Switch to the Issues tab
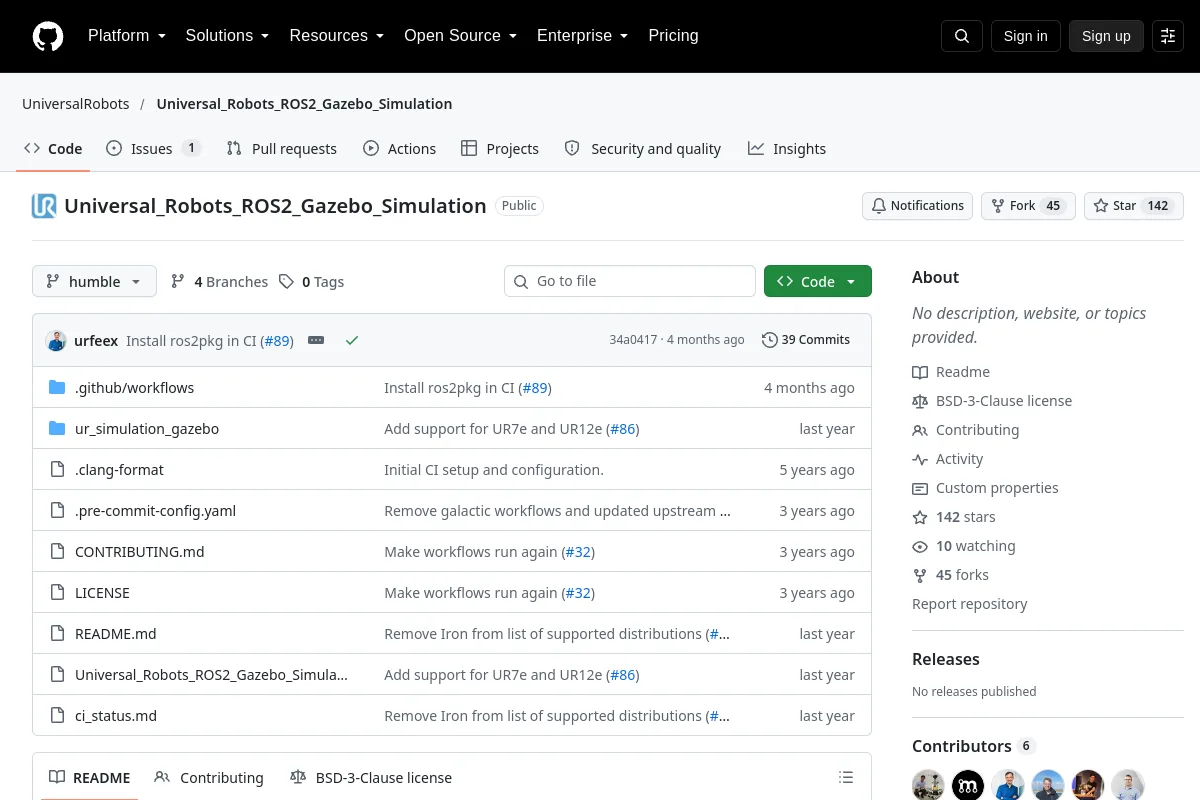Image resolution: width=1200 pixels, height=800 pixels. tap(153, 148)
